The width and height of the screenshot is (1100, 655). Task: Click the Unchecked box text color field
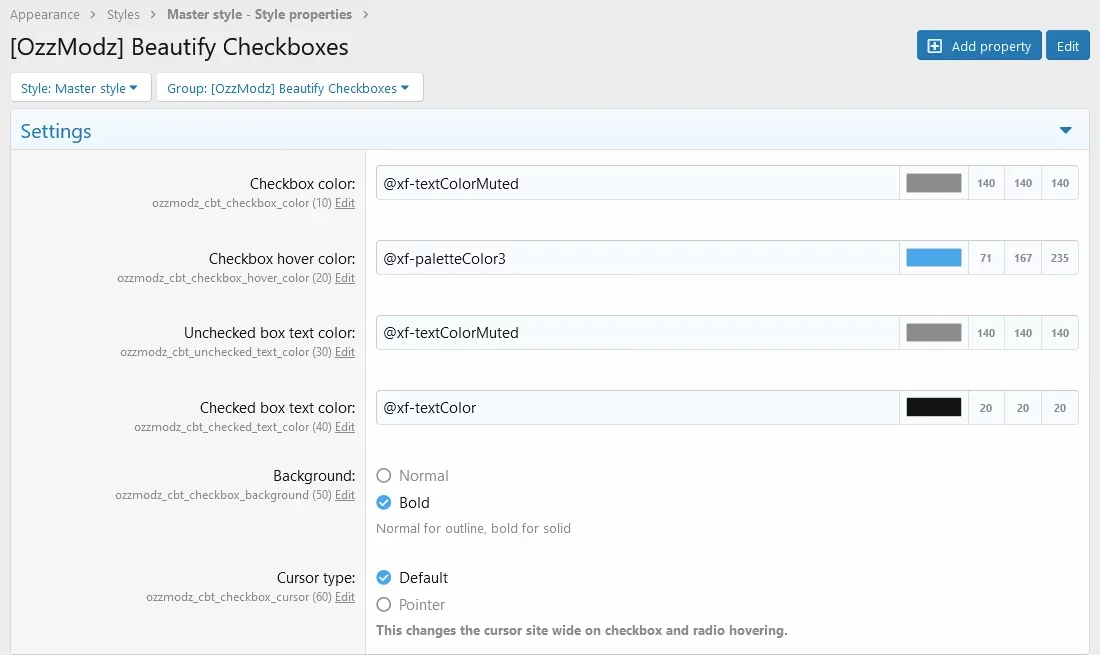coord(637,333)
